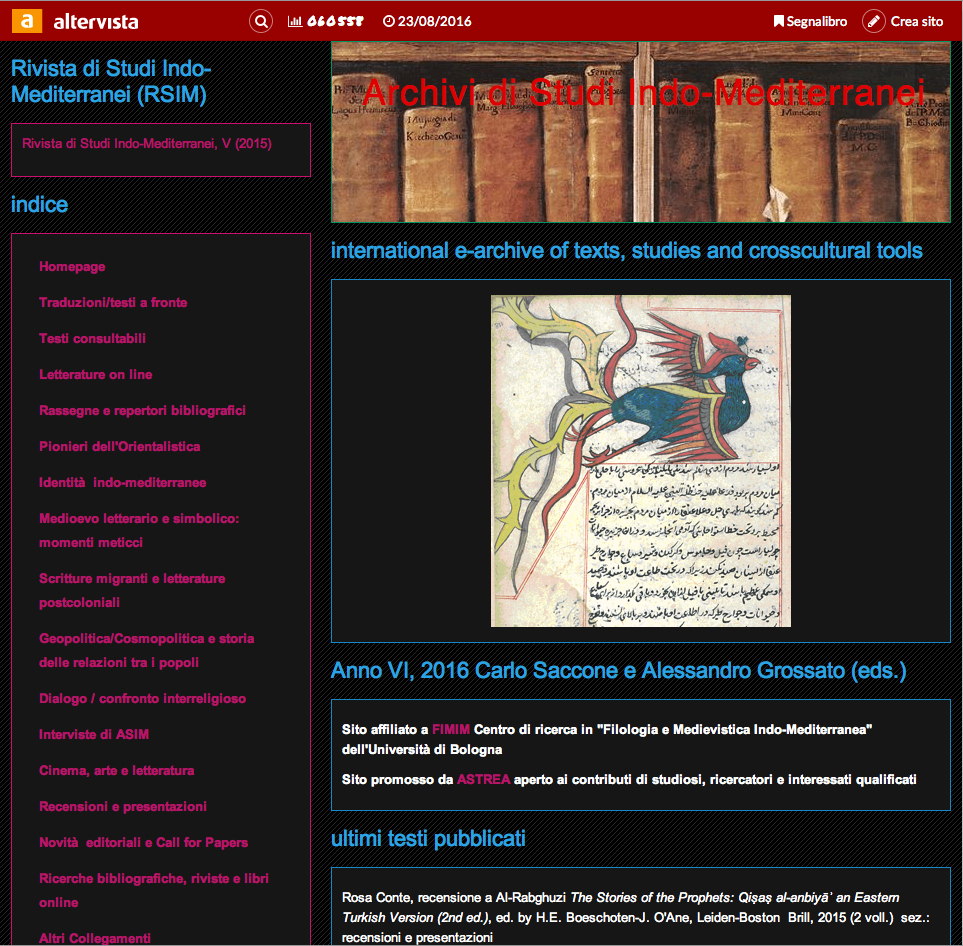Click the visitor counter number
The image size is (963, 946).
(x=335, y=22)
